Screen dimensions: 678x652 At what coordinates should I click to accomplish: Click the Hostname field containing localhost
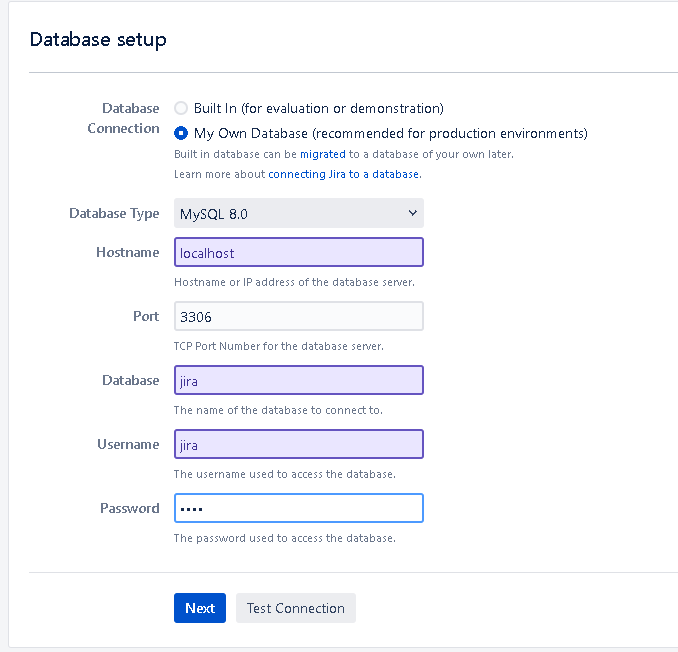pos(298,253)
